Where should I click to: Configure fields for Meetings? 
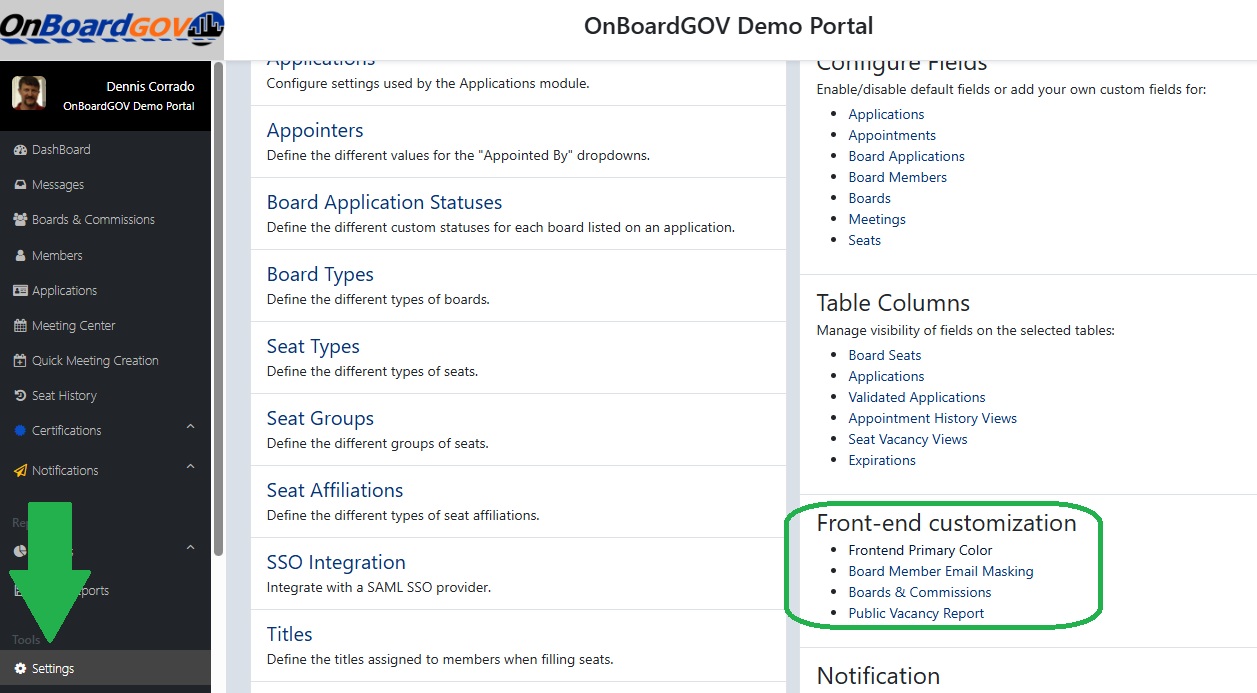877,219
